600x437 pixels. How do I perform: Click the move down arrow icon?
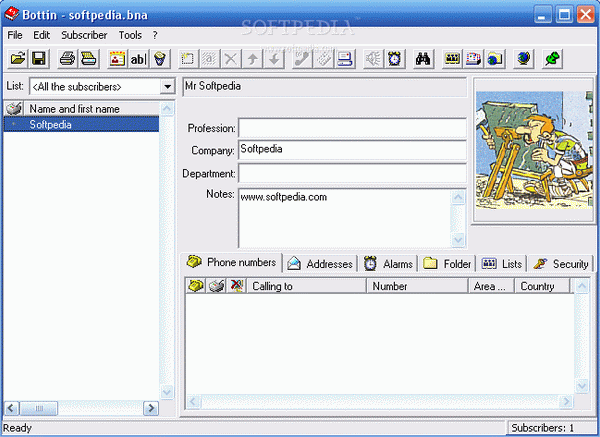pyautogui.click(x=274, y=59)
